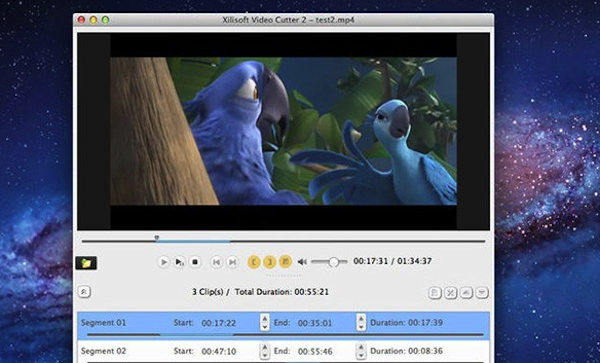Stop video playback
Image resolution: width=600 pixels, height=363 pixels.
click(195, 262)
